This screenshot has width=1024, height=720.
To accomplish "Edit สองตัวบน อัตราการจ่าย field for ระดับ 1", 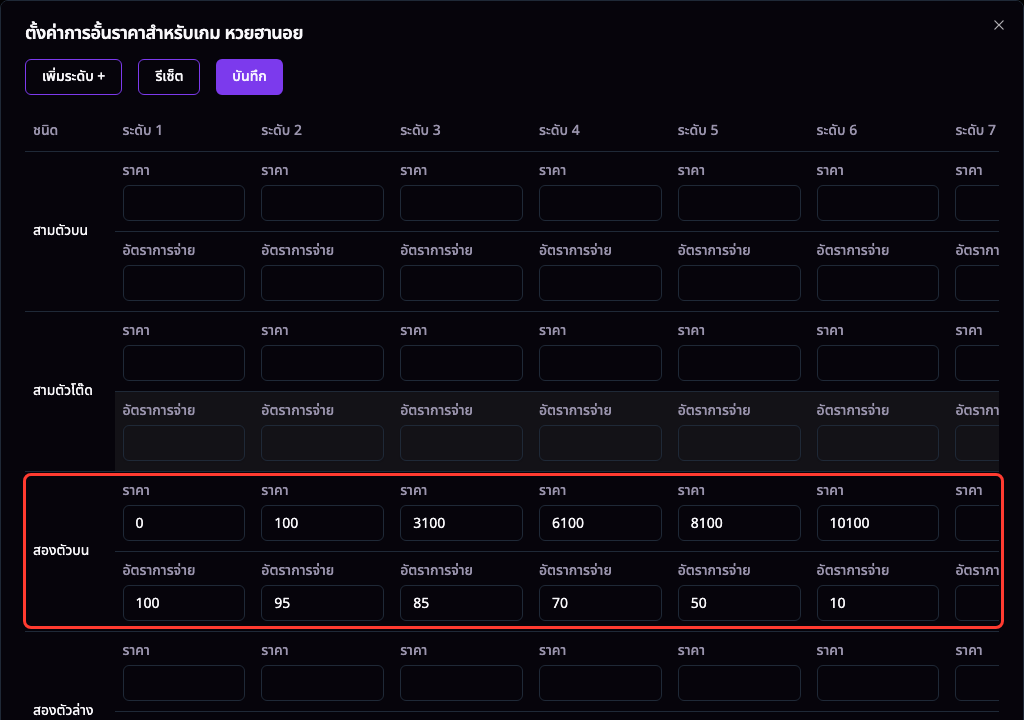I will pos(184,603).
